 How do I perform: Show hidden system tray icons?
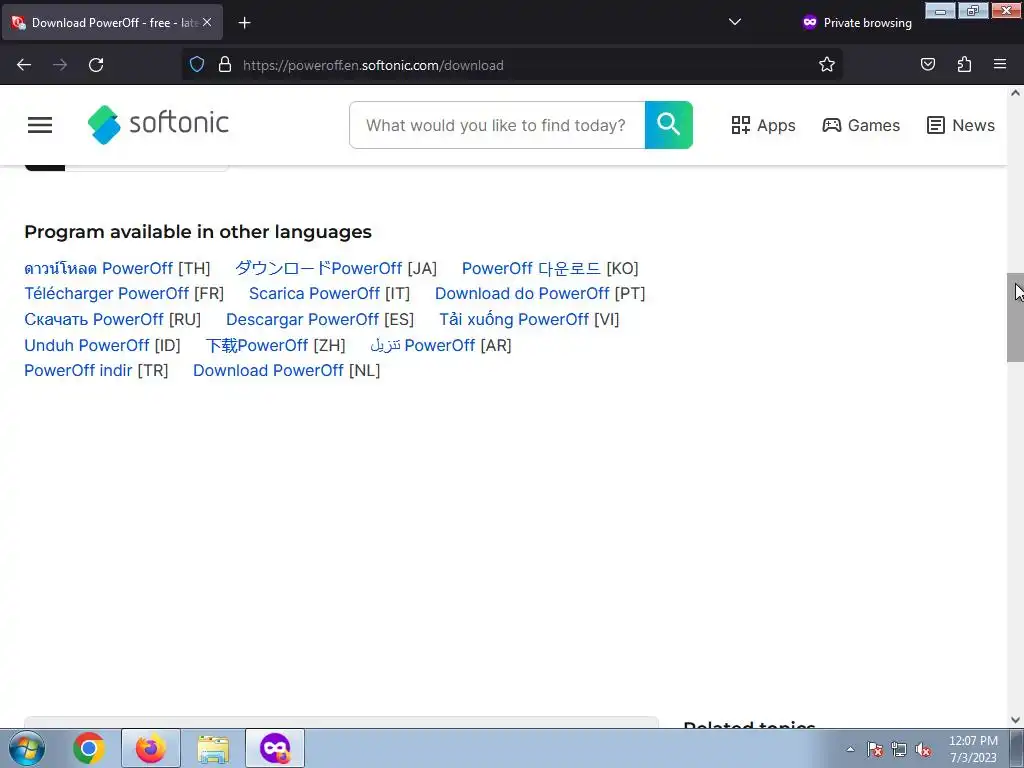coord(850,749)
